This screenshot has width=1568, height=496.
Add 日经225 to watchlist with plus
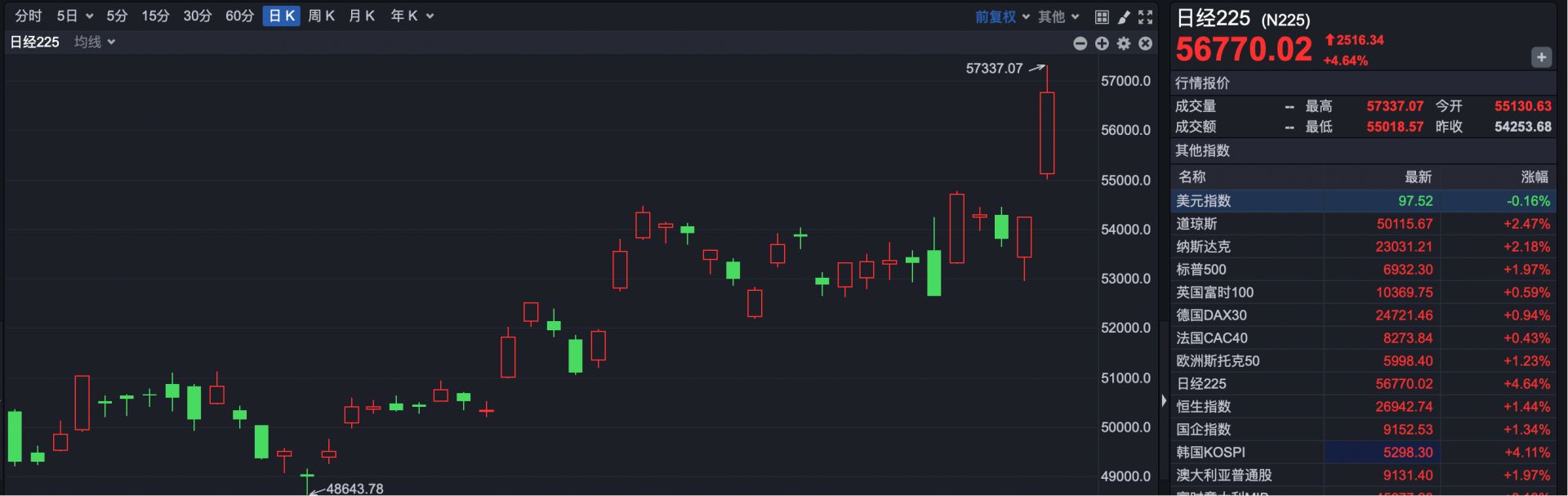click(x=1541, y=57)
